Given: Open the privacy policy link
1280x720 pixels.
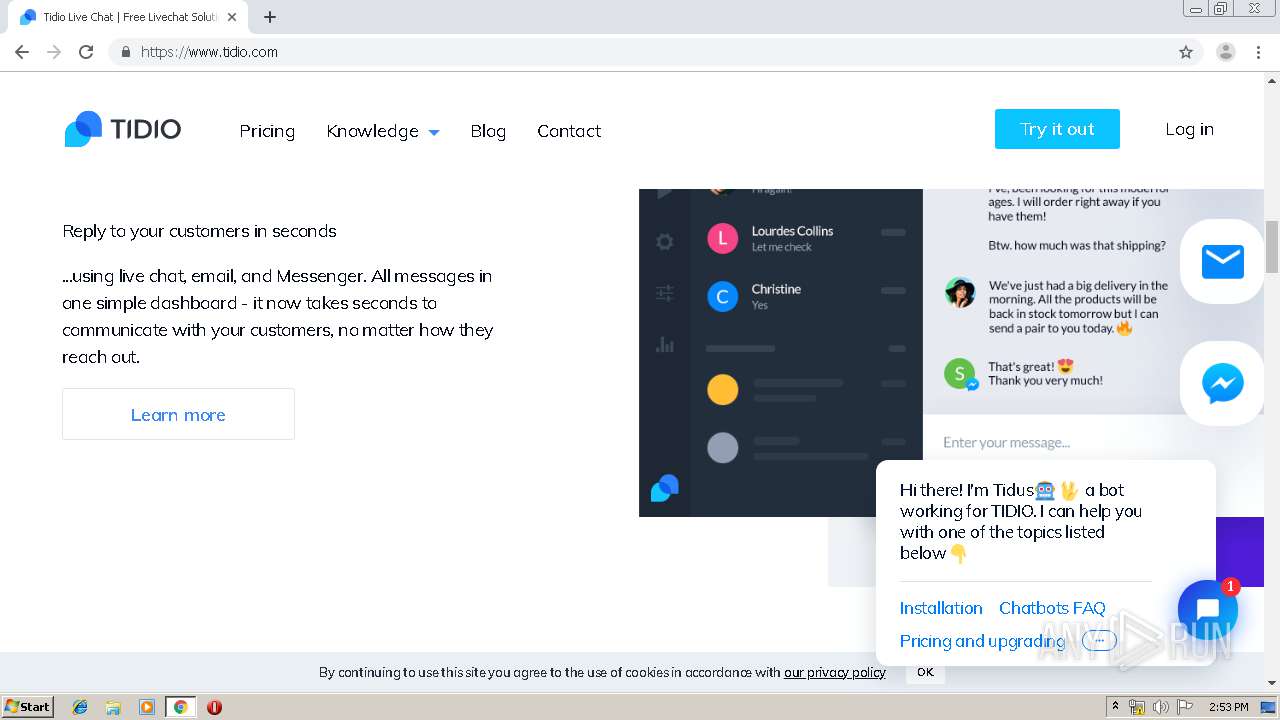Looking at the screenshot, I should (x=835, y=672).
